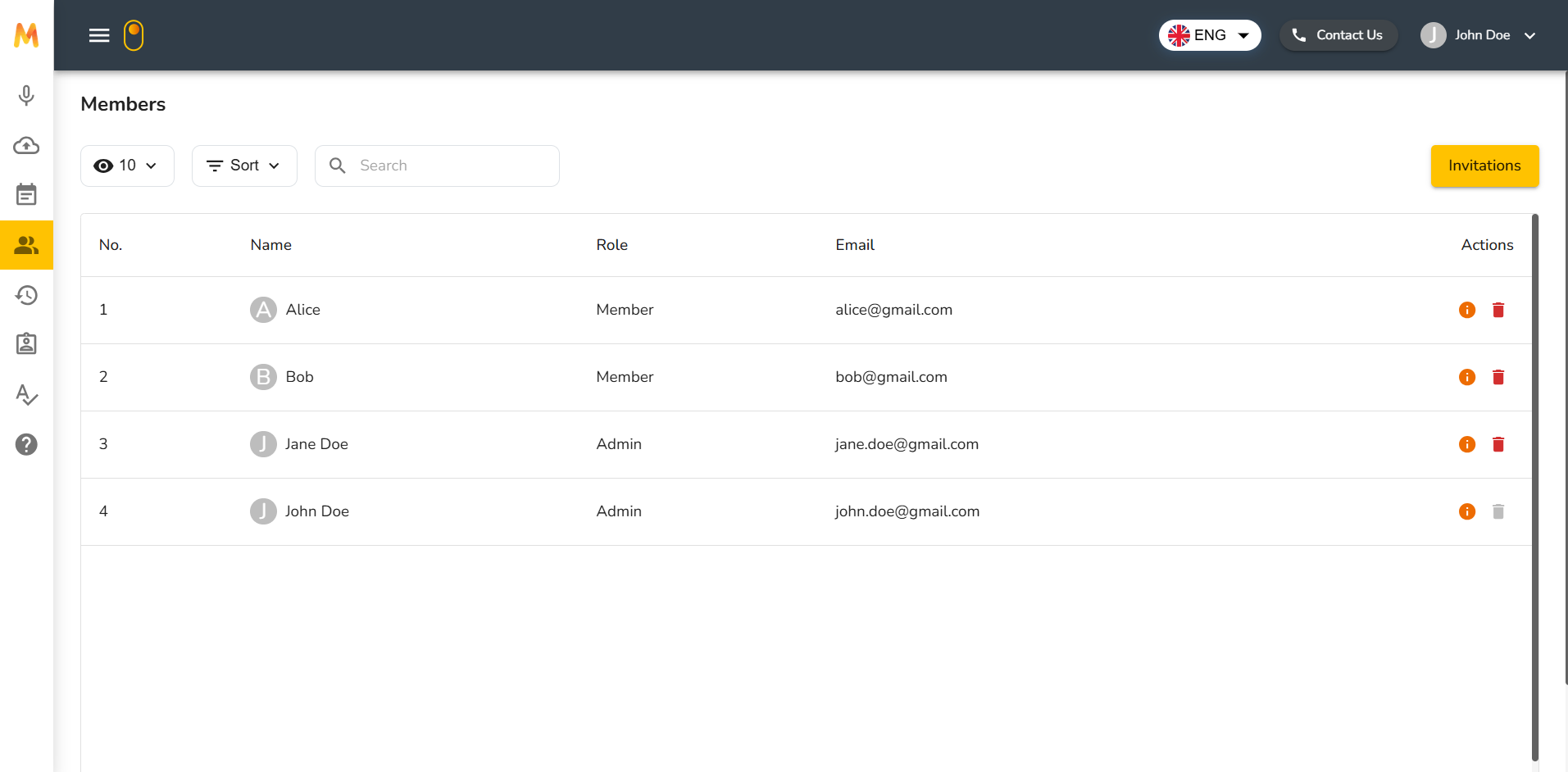Image resolution: width=1568 pixels, height=772 pixels.
Task: Click the Contact Us button
Action: click(x=1338, y=35)
